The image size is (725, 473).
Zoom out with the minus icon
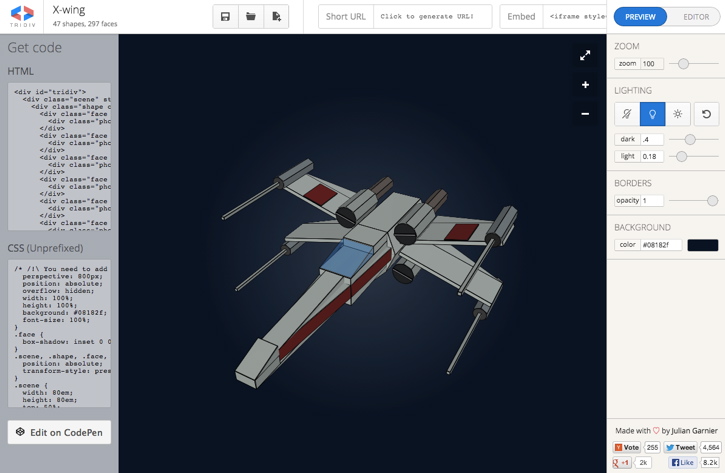[x=585, y=114]
